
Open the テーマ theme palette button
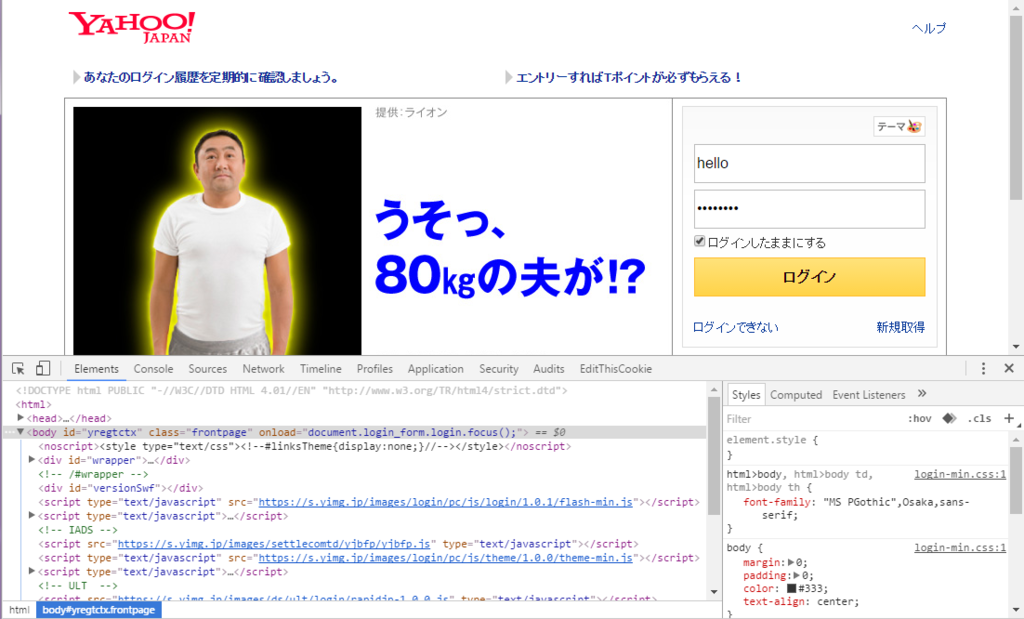[x=899, y=126]
